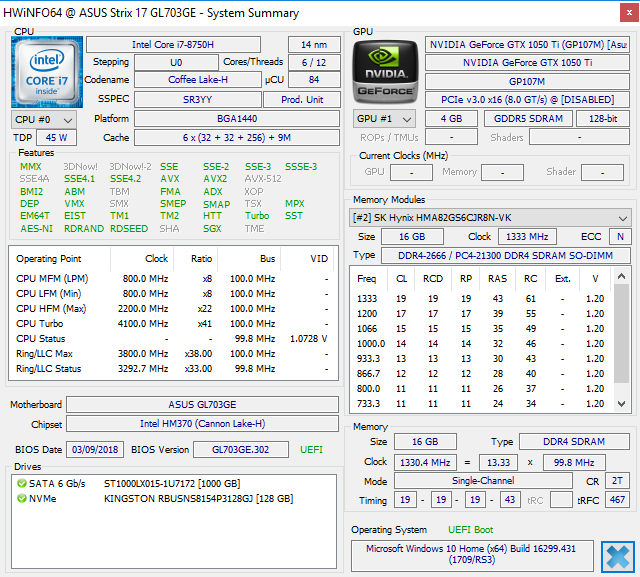This screenshot has width=640, height=577.
Task: Click the UEFI Boot label
Action: [x=471, y=530]
